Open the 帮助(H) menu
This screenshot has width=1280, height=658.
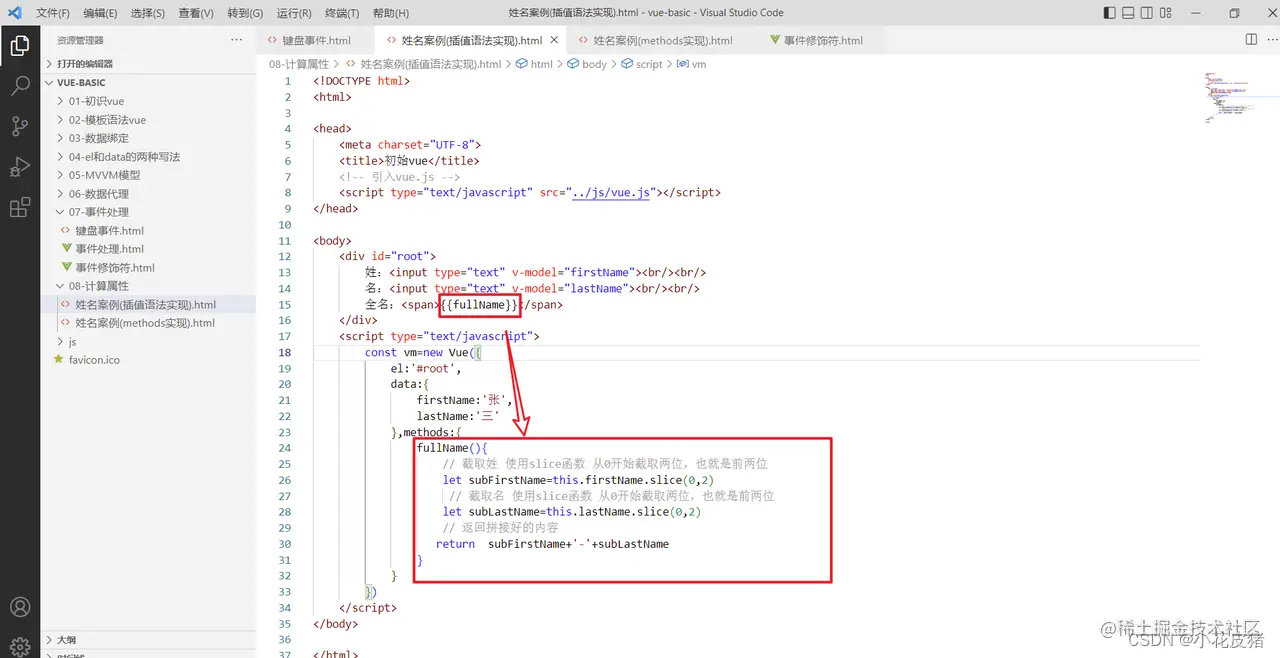(x=390, y=13)
